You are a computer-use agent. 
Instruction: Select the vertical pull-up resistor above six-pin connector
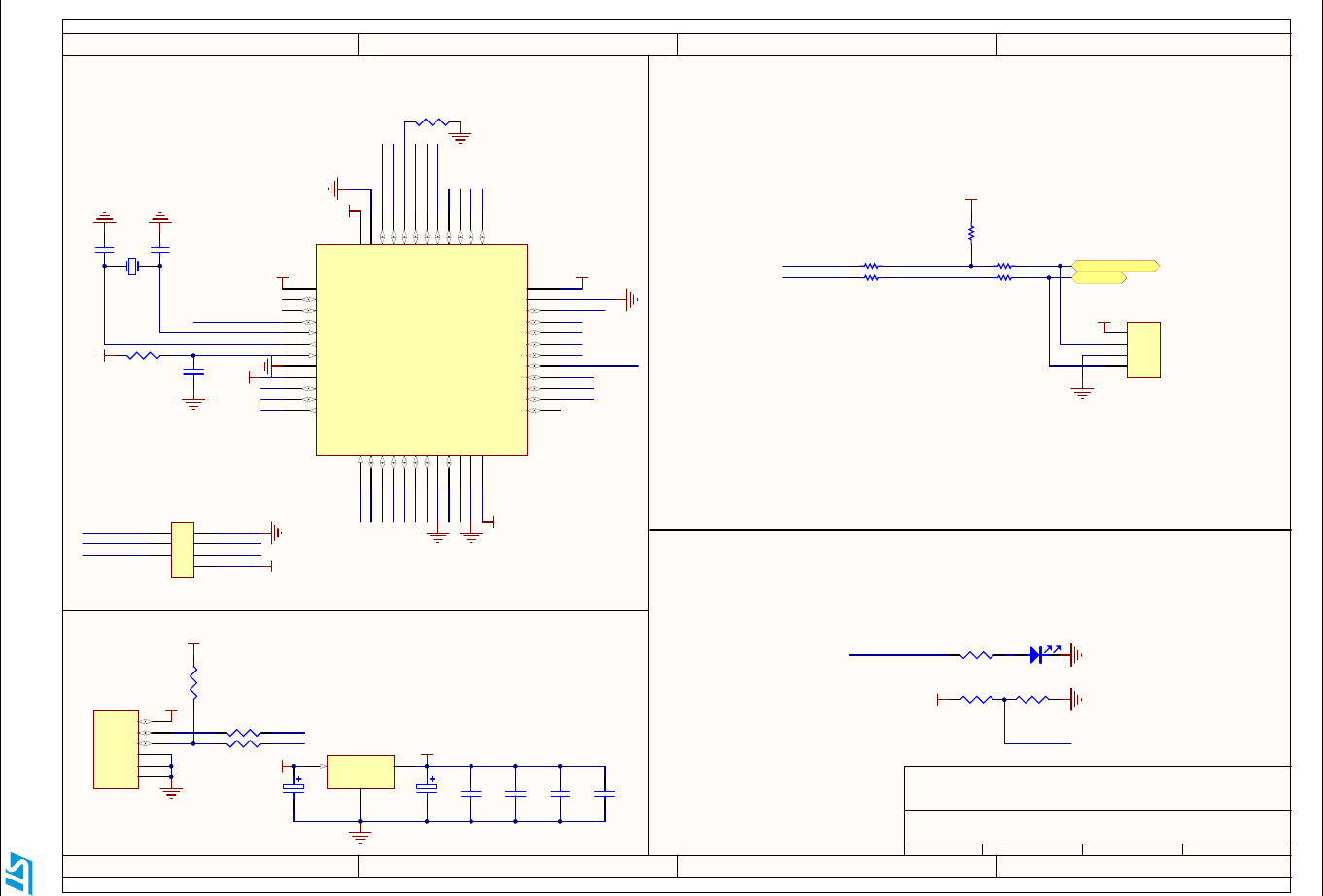coord(193,682)
